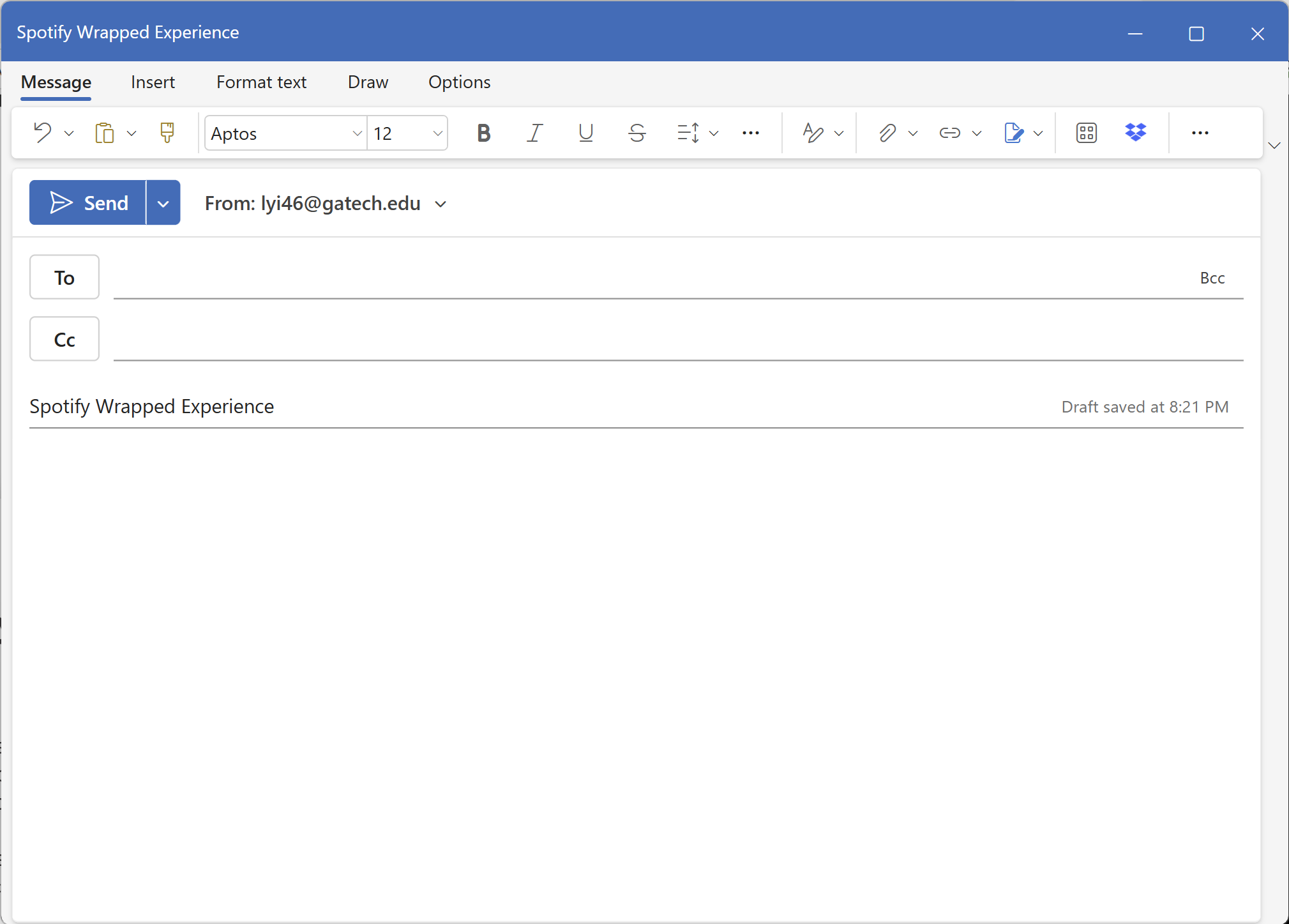
Task: Click the To recipients input field
Action: [x=638, y=278]
